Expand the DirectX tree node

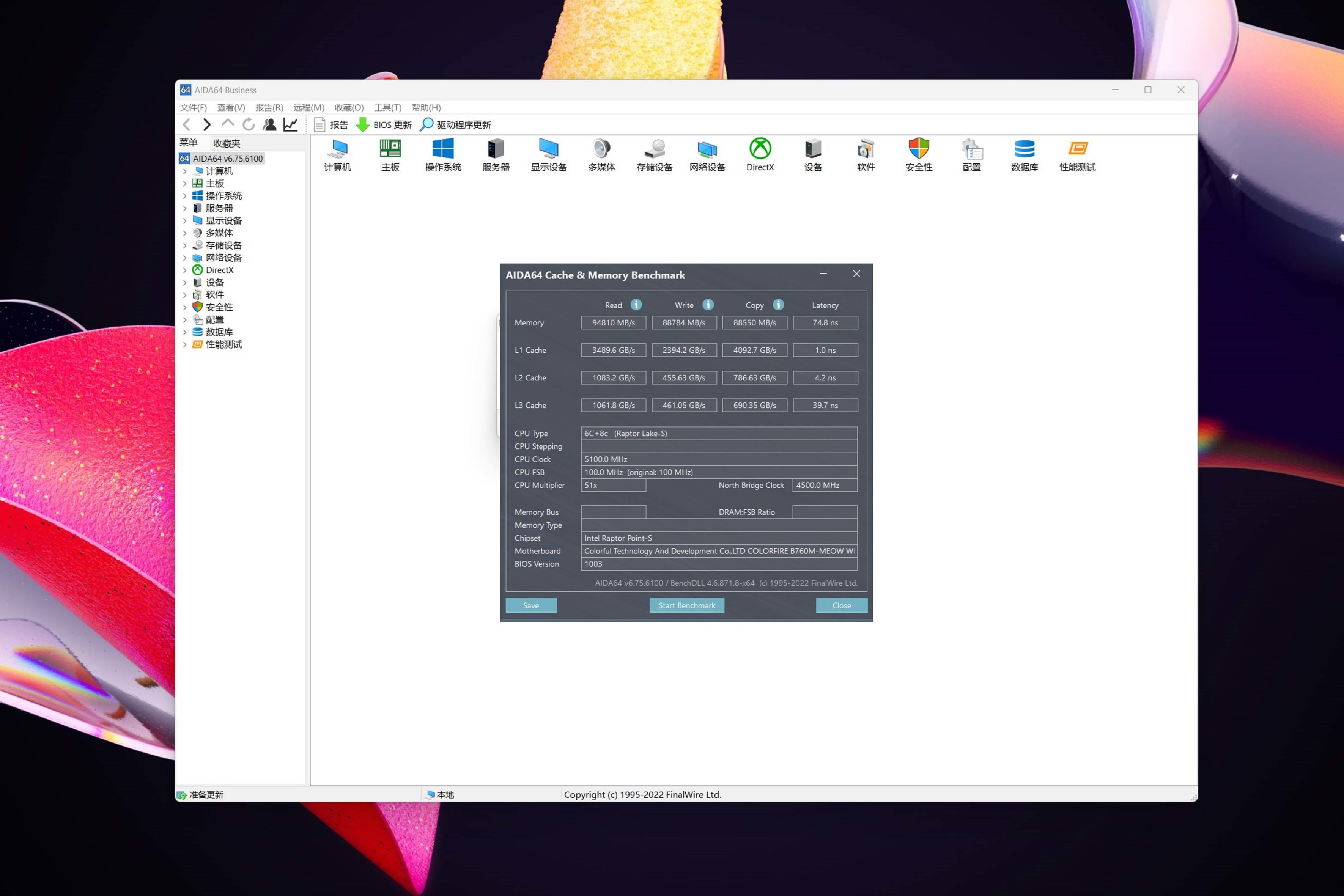click(184, 270)
